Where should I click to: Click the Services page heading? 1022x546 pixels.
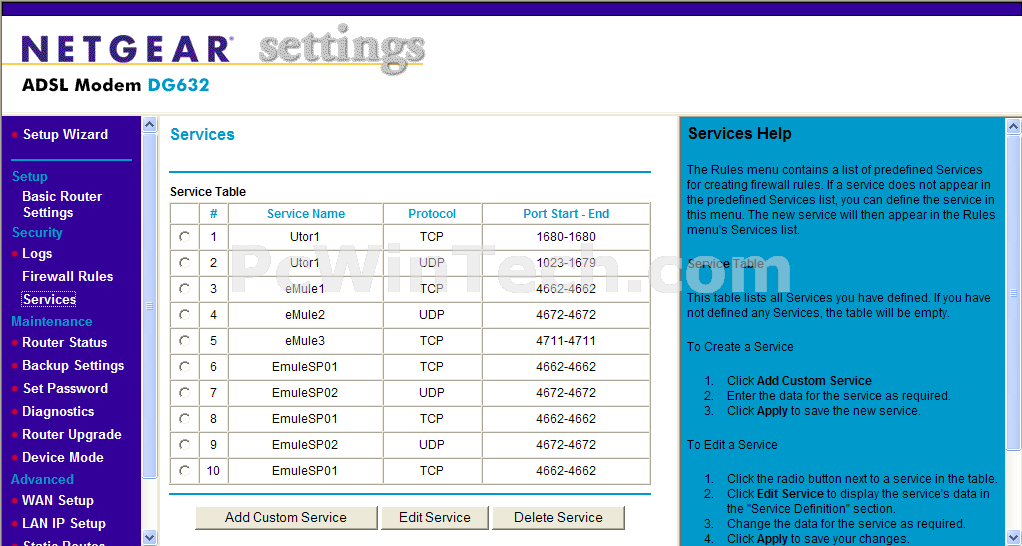point(202,134)
